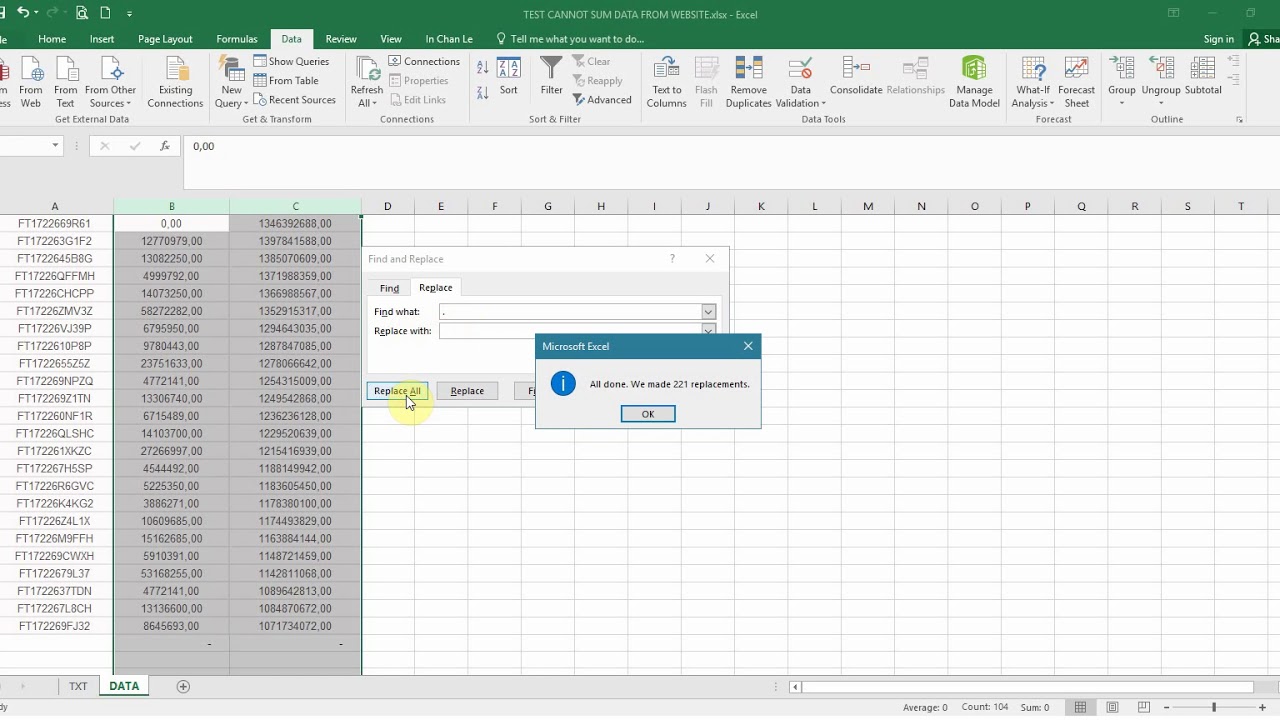The height and width of the screenshot is (720, 1280).
Task: Open From Other Sources menu
Action: point(110,82)
